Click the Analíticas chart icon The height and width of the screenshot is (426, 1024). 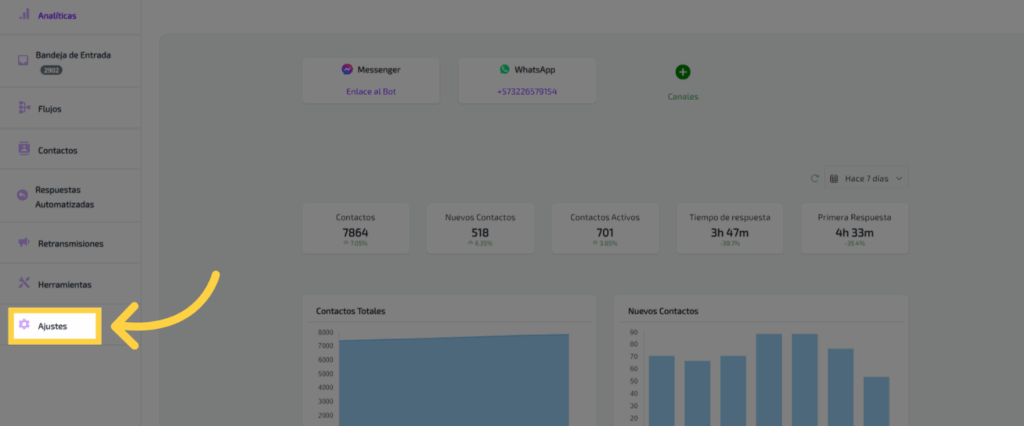[x=24, y=15]
